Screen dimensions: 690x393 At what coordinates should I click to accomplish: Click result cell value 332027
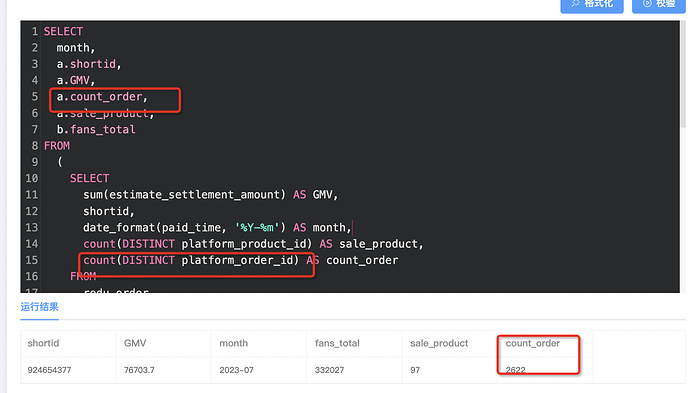pos(329,370)
